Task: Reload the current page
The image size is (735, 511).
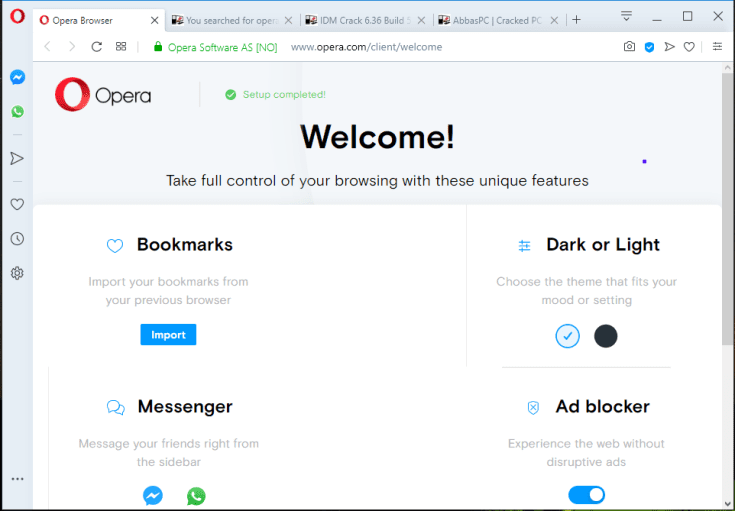Action: (97, 46)
